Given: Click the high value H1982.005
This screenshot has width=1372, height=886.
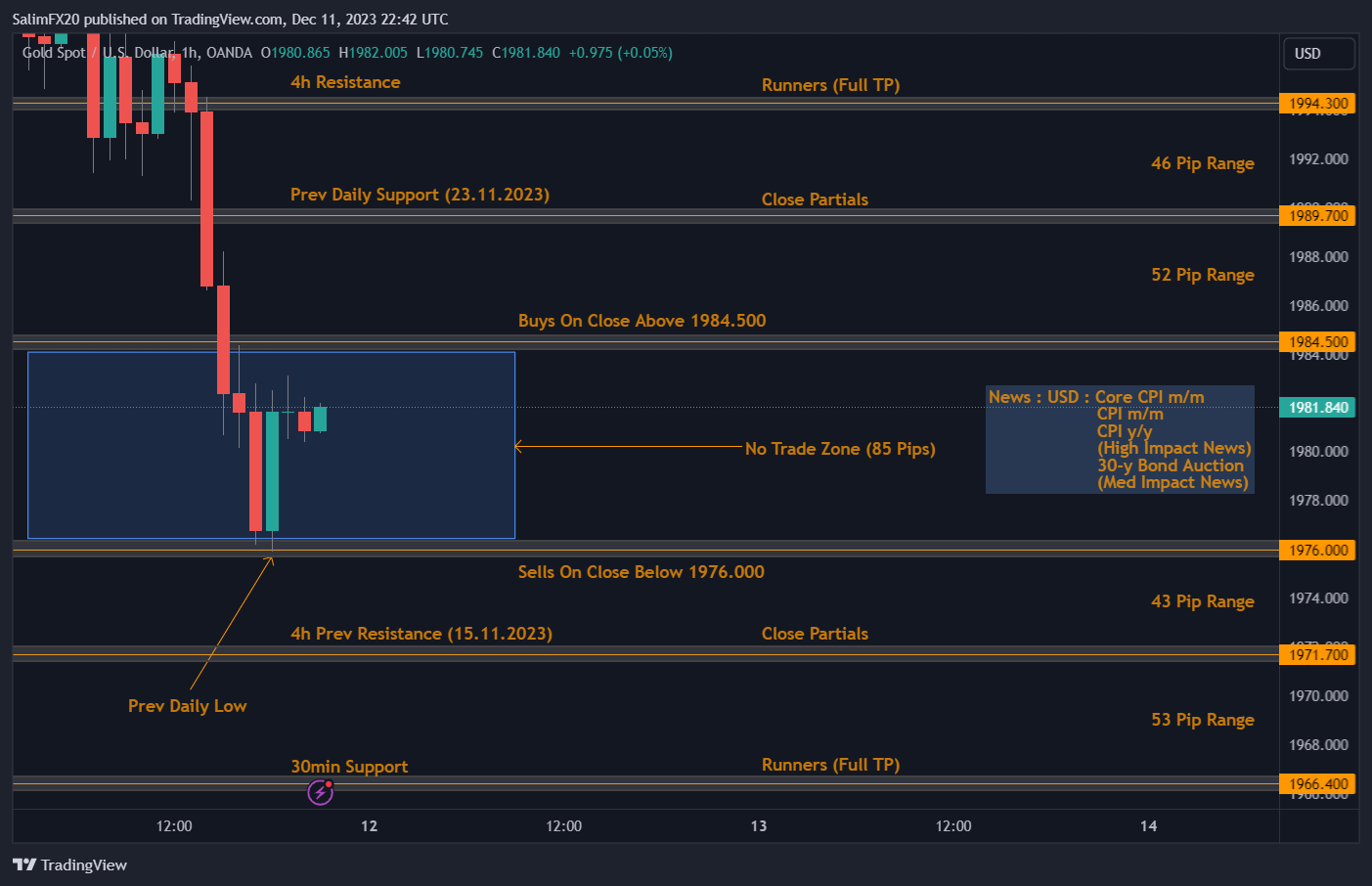Looking at the screenshot, I should click(x=373, y=53).
